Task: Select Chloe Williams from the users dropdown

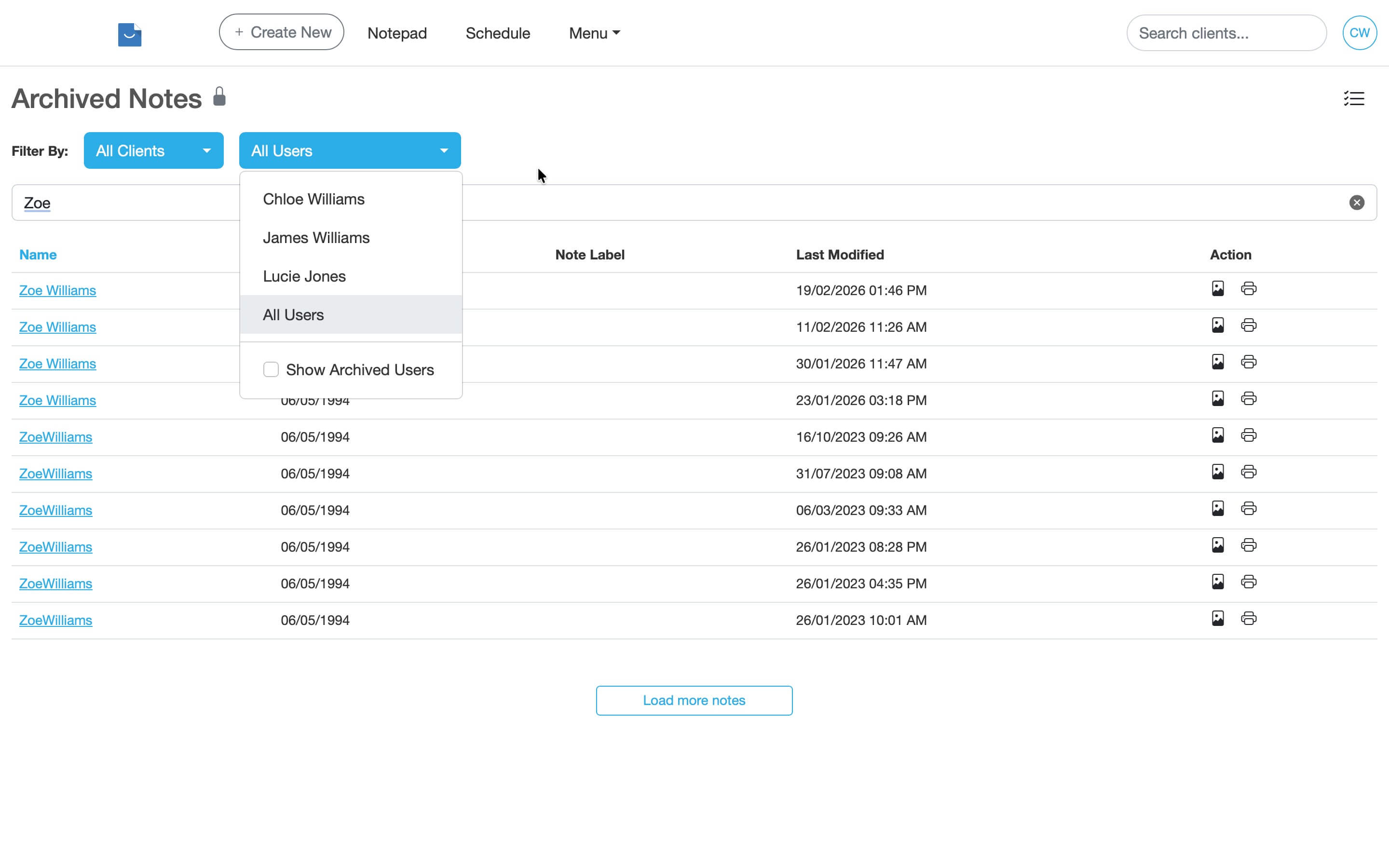Action: [x=313, y=199]
